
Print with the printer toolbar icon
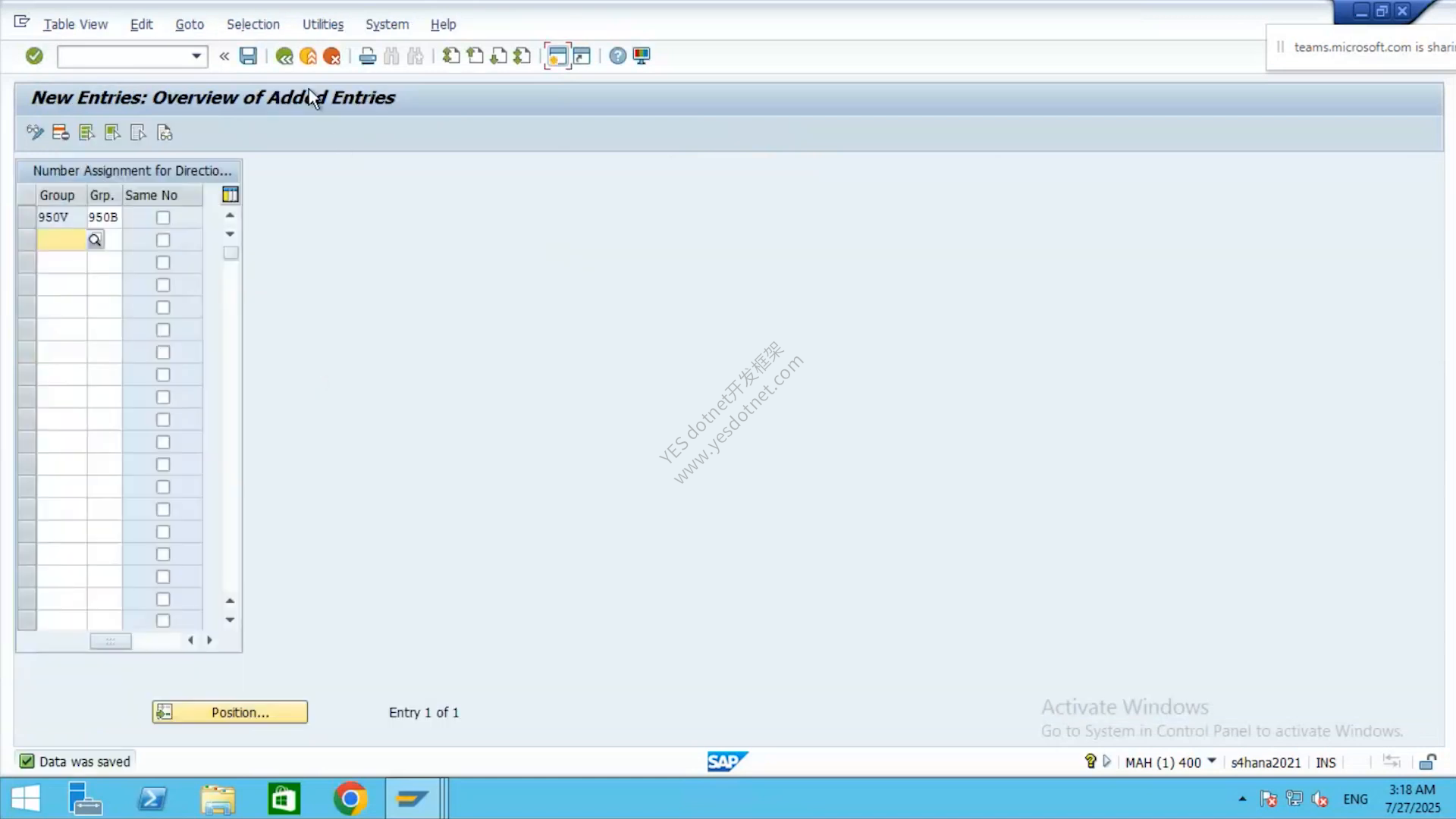(368, 56)
